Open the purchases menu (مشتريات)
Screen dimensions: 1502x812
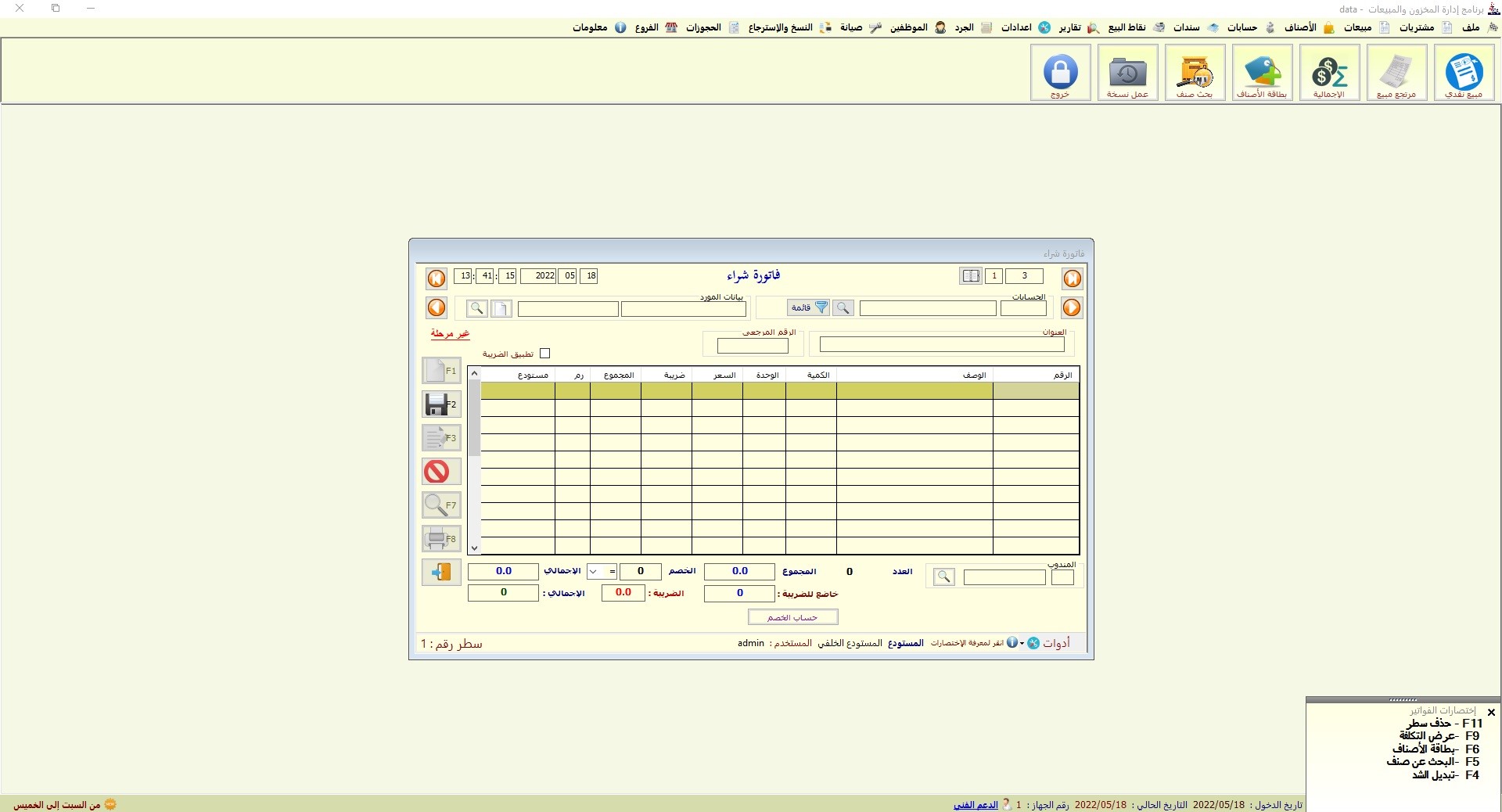pos(1417,27)
